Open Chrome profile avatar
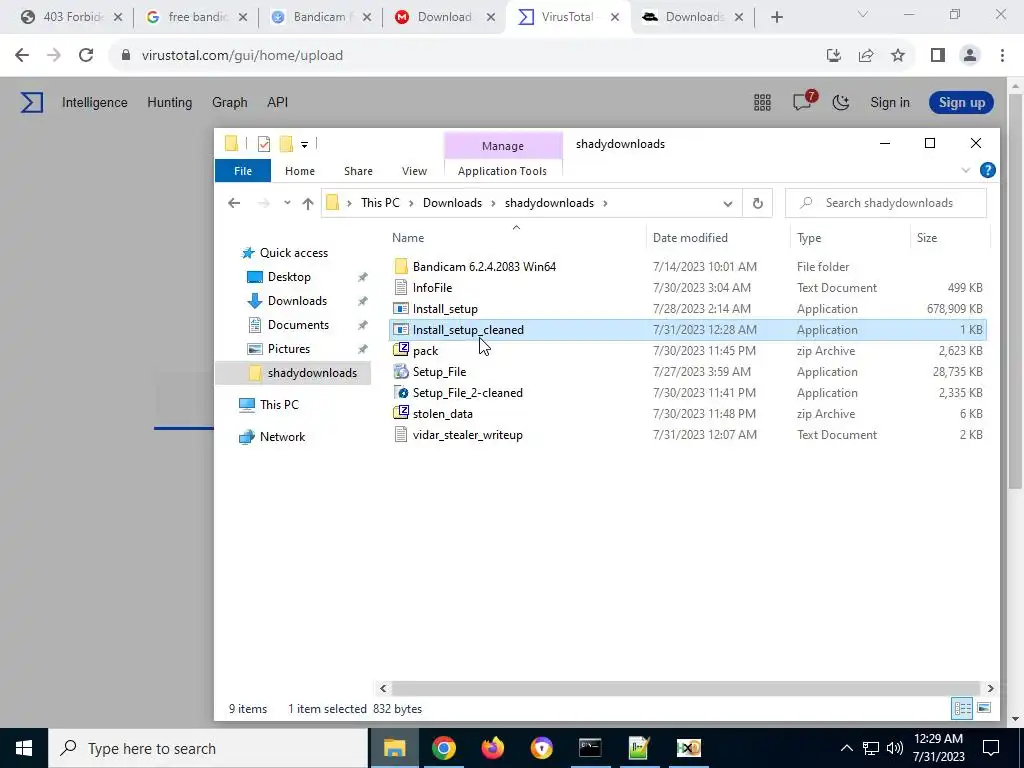Screen dimensions: 1024x768 click(x=970, y=56)
